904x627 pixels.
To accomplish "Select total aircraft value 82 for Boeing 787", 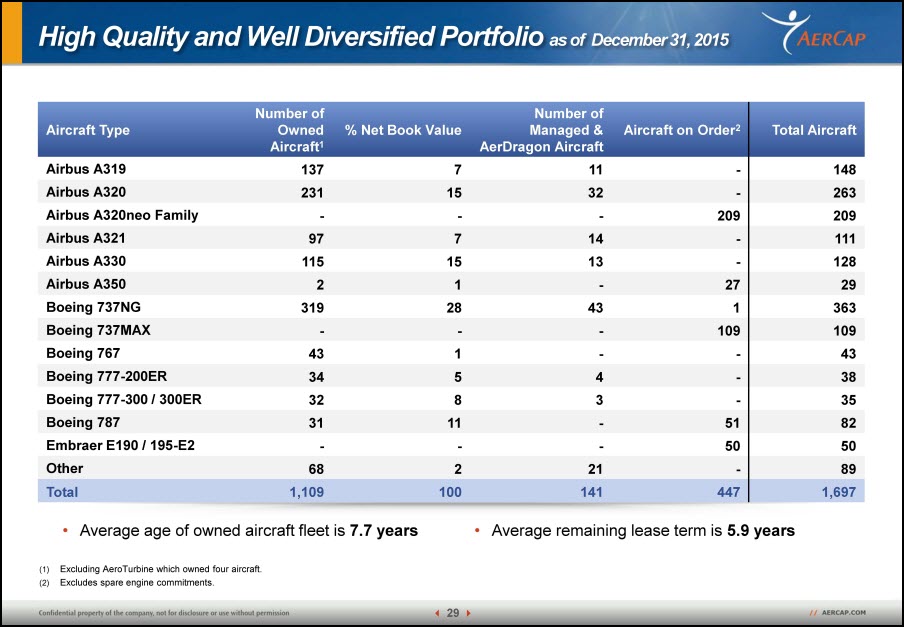I will [848, 423].
